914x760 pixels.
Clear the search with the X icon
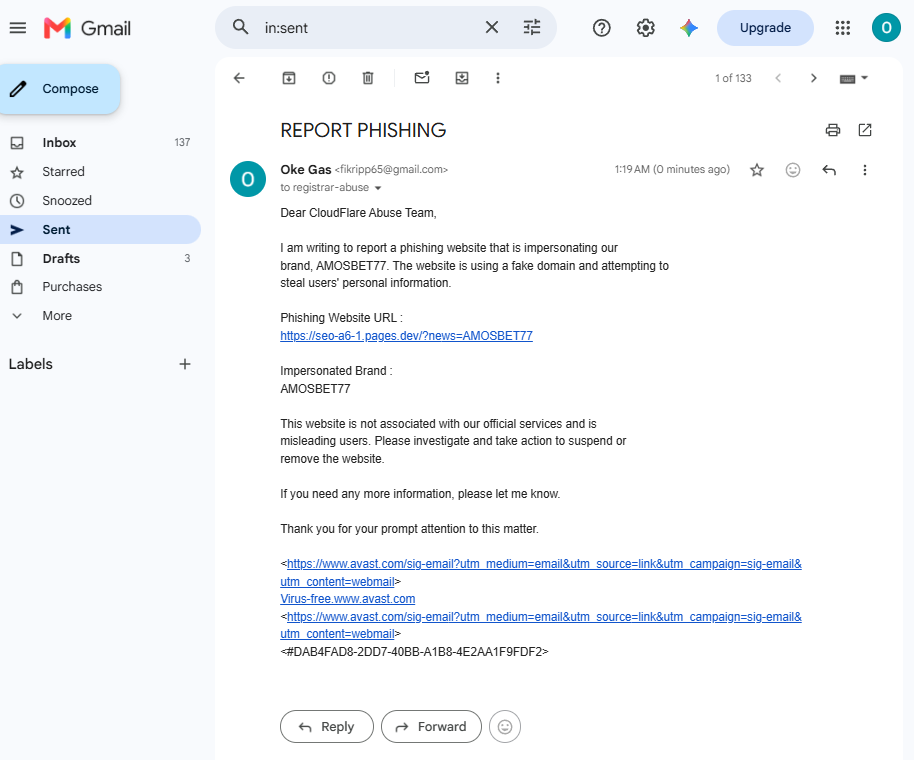(x=491, y=27)
